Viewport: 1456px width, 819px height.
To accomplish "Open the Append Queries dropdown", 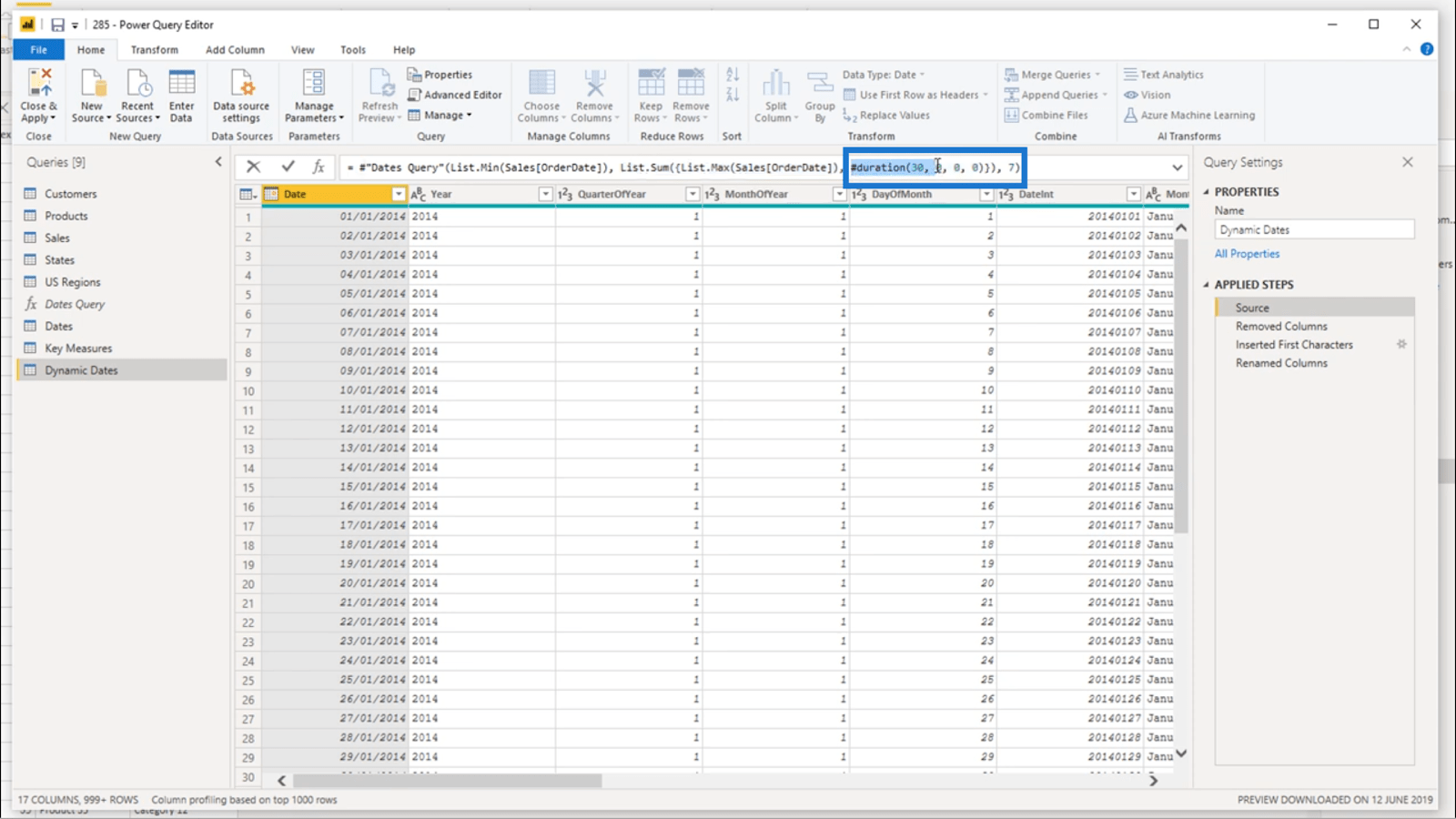I will pos(1056,95).
